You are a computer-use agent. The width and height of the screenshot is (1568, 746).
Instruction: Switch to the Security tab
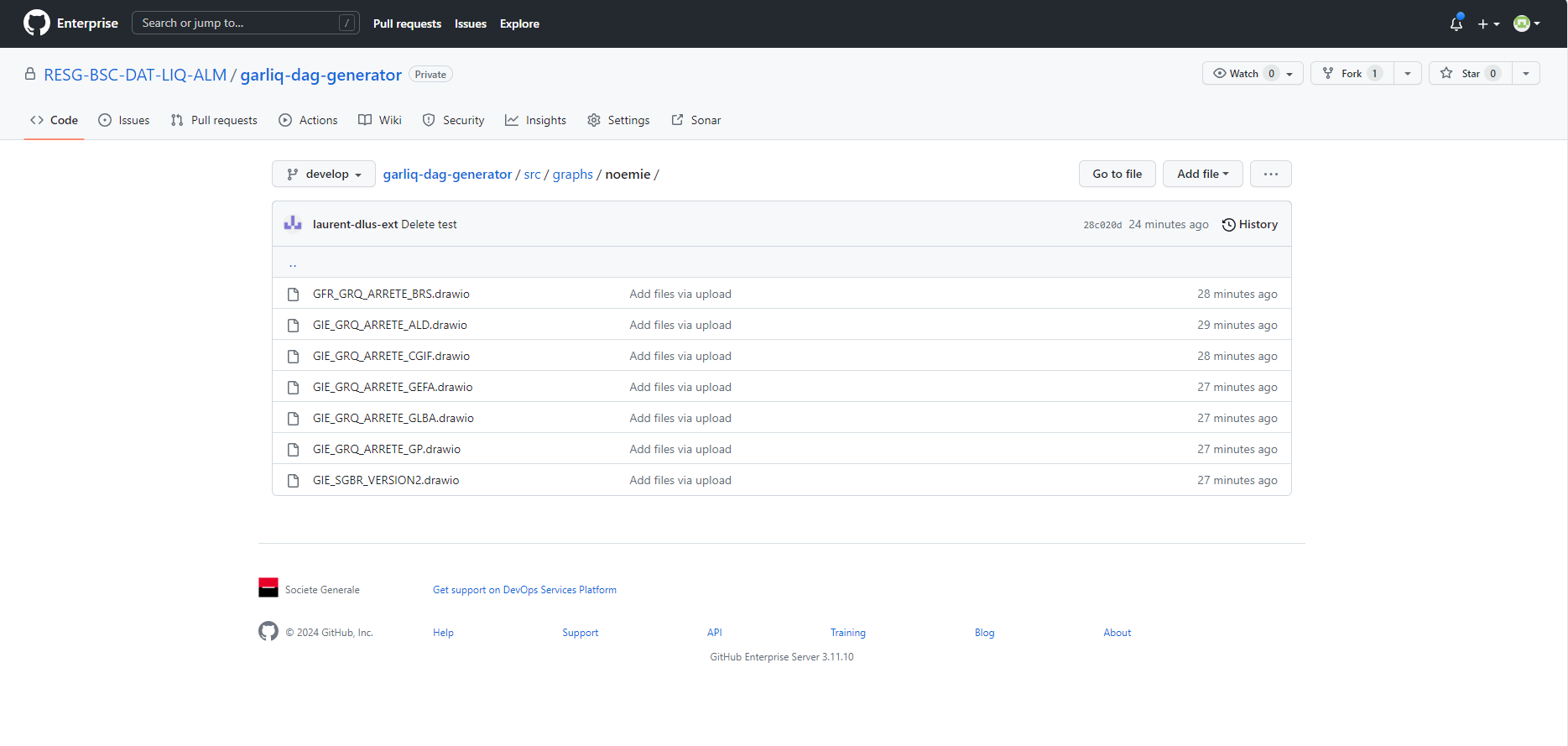(454, 120)
